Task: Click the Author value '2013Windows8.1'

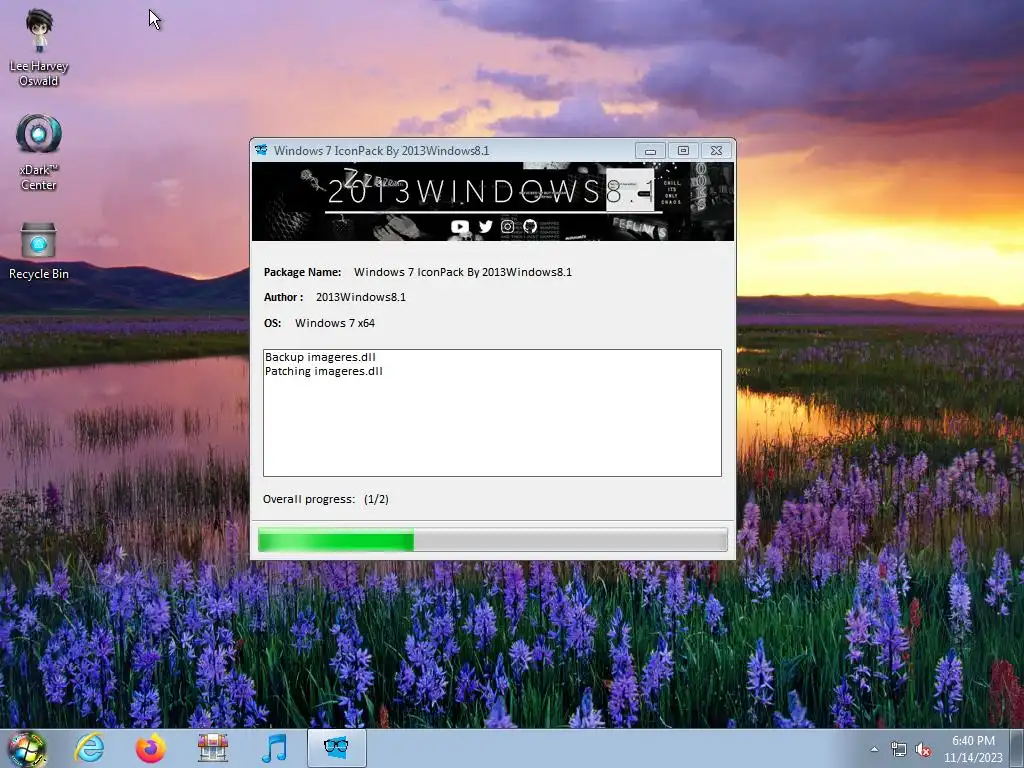Action: (360, 297)
